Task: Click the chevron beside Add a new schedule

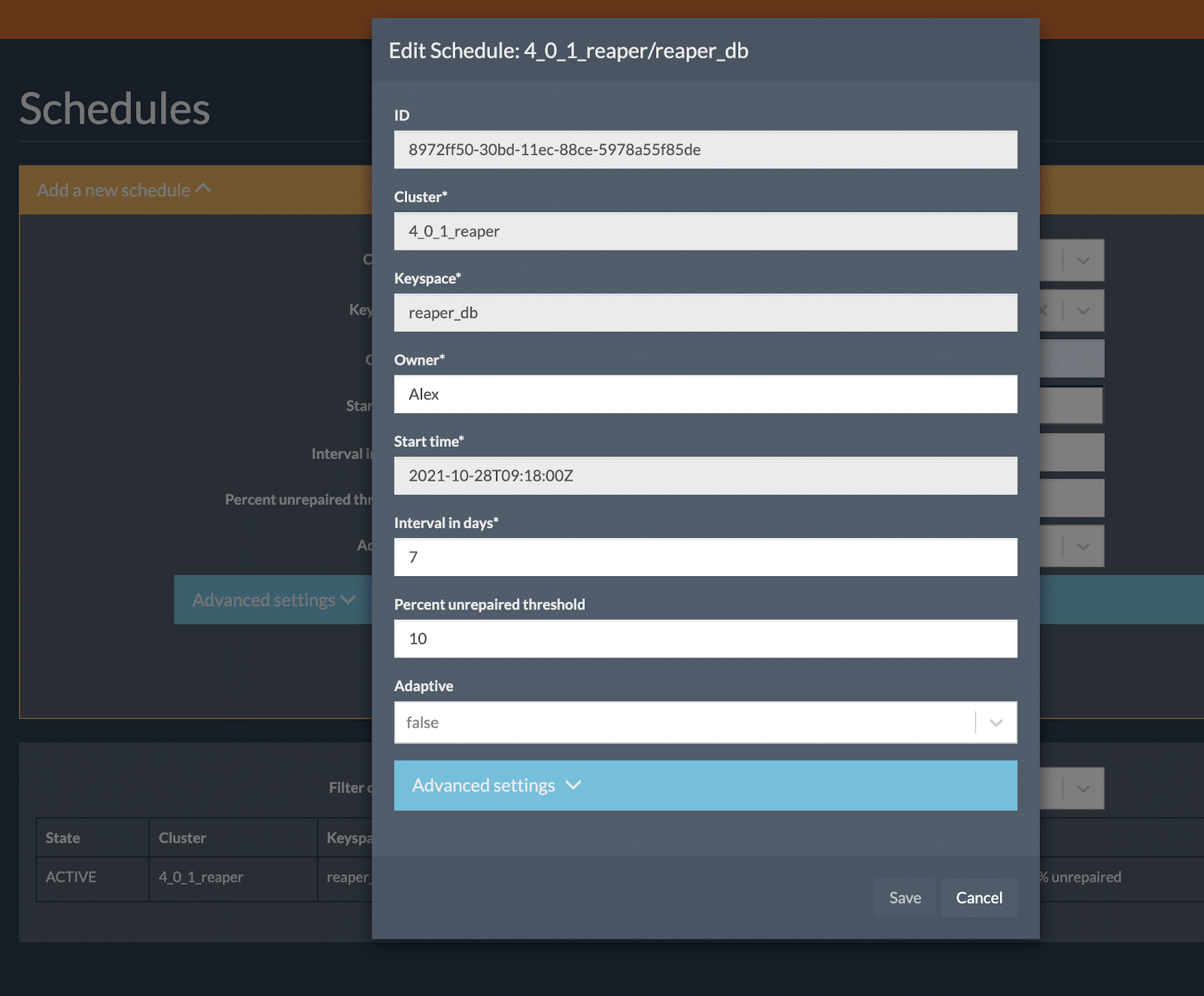Action: (x=203, y=189)
